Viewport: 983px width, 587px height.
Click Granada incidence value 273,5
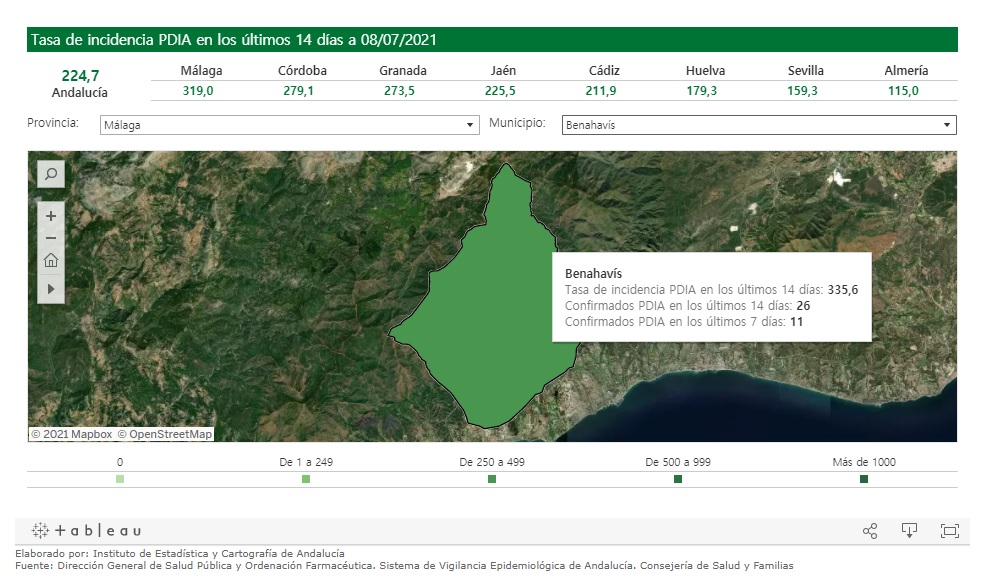tap(399, 91)
